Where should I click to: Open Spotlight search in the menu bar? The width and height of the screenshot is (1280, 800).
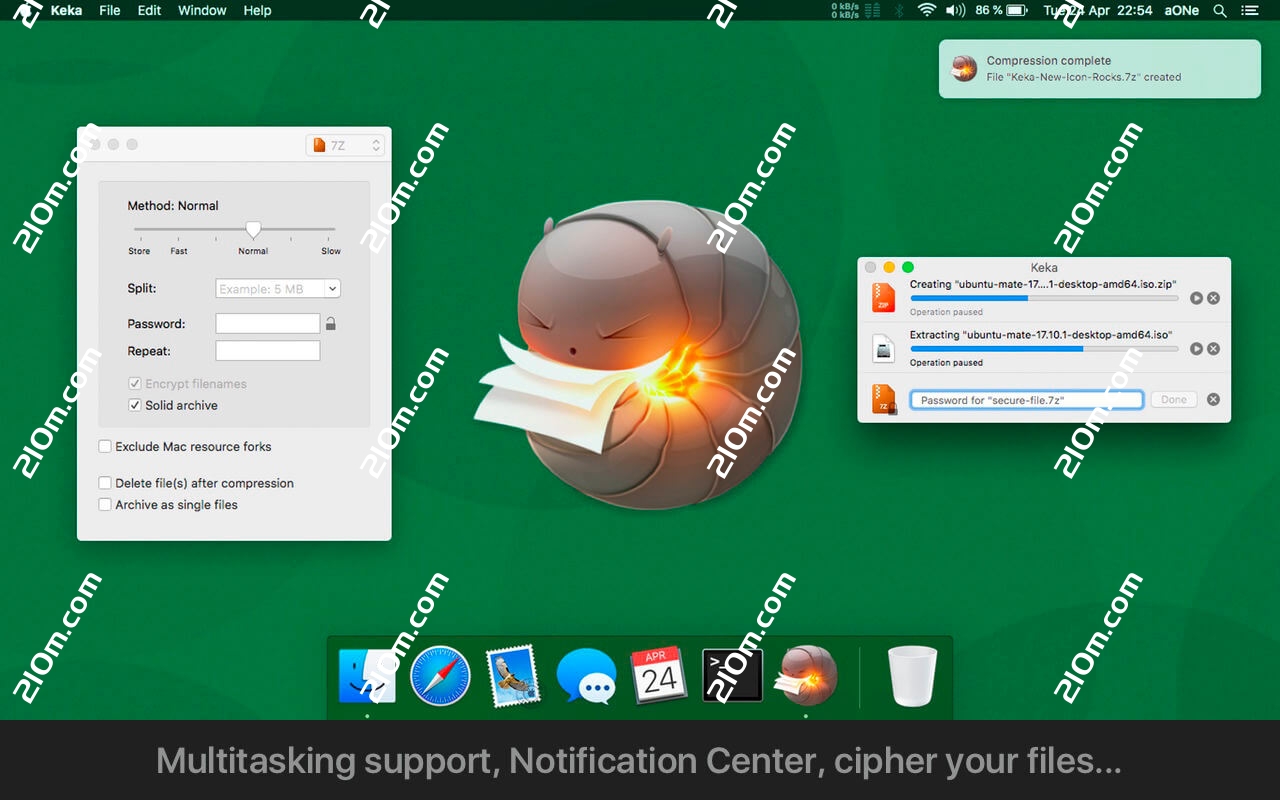point(1220,11)
